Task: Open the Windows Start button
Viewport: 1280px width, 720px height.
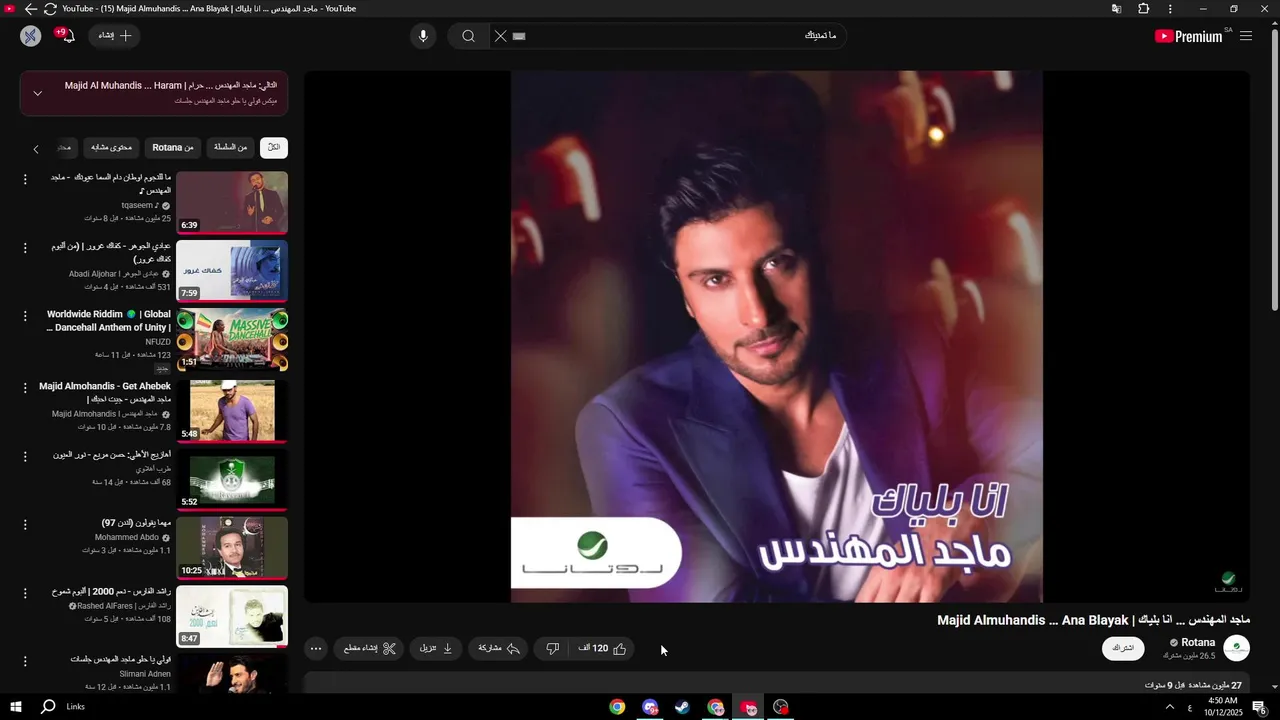Action: tap(16, 707)
